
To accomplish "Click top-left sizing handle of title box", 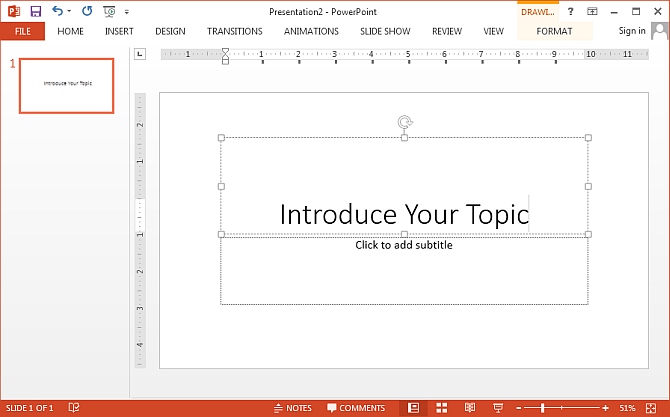I will [221, 138].
